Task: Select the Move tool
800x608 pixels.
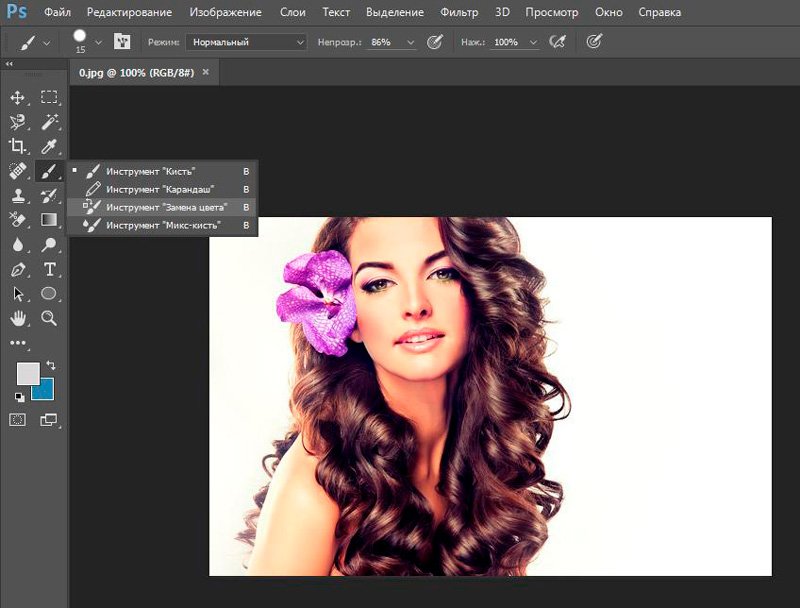Action: [x=17, y=97]
